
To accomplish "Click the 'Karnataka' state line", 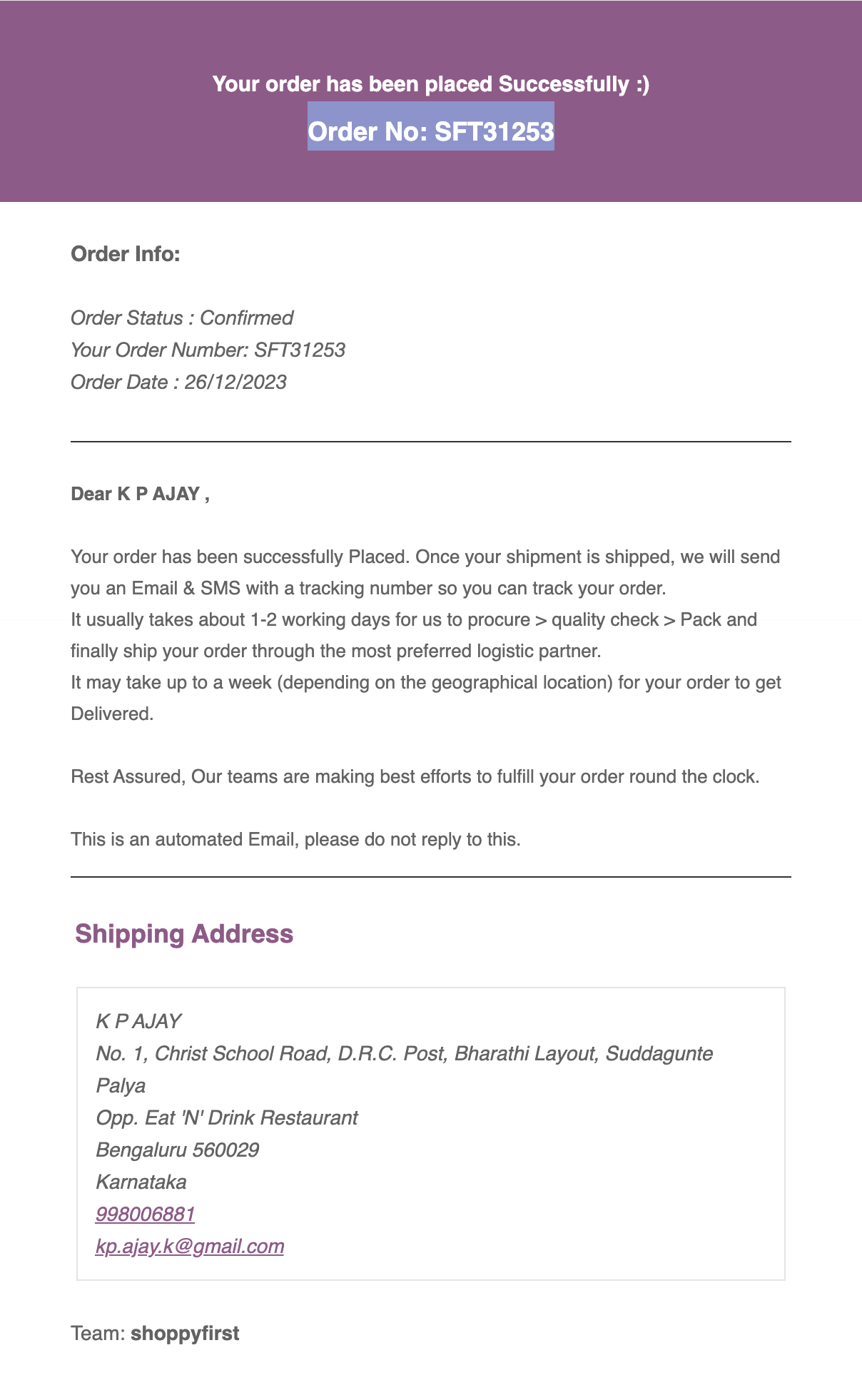I will pyautogui.click(x=141, y=1182).
